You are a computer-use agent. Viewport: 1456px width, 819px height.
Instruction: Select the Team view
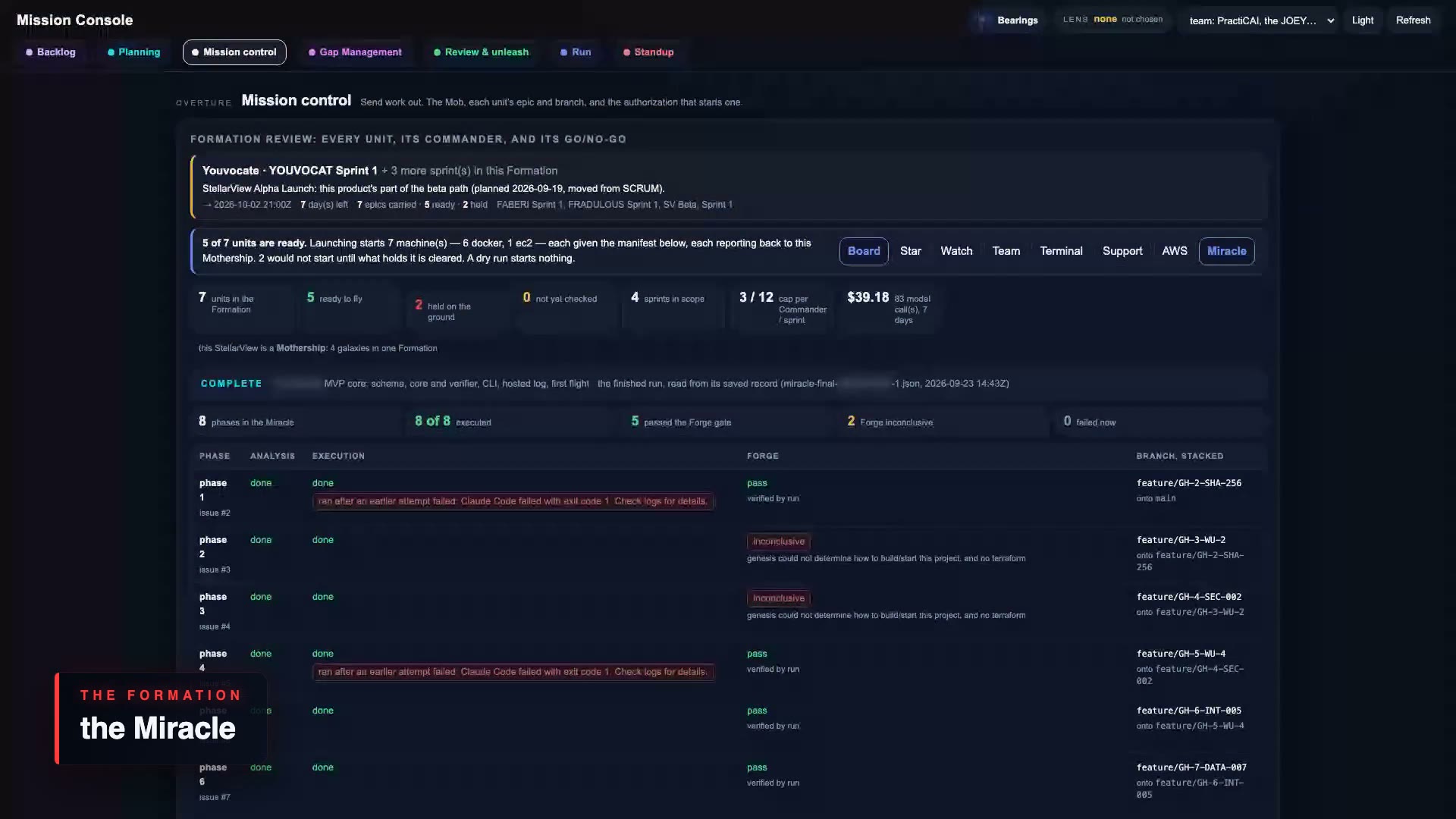[1006, 251]
